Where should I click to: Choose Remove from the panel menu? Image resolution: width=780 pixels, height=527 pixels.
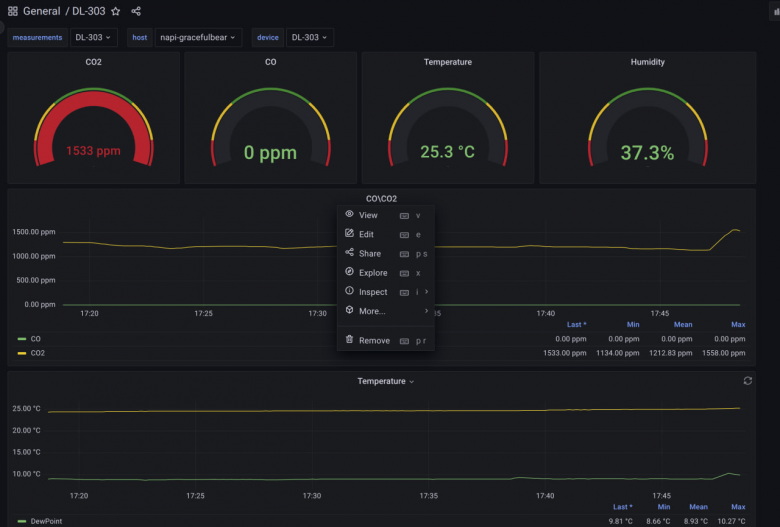point(386,340)
